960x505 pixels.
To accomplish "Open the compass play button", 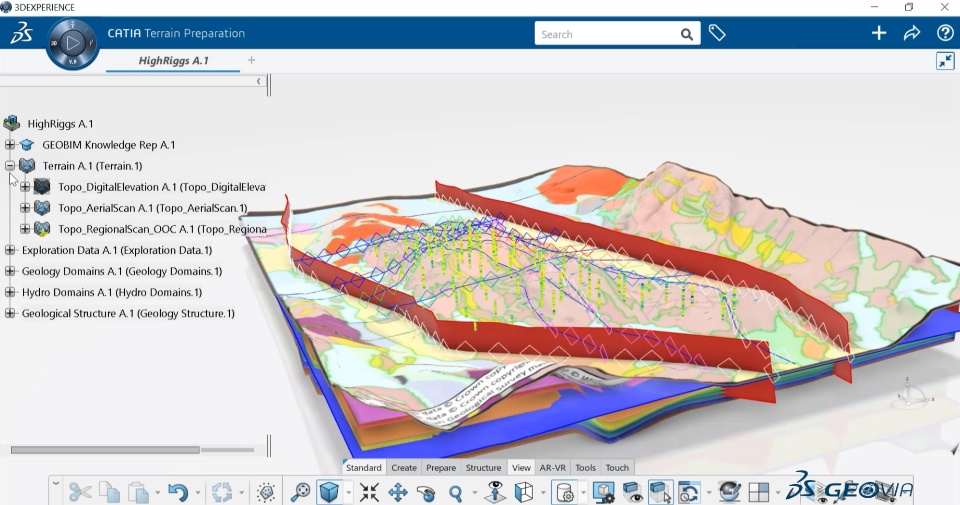I will click(72, 43).
